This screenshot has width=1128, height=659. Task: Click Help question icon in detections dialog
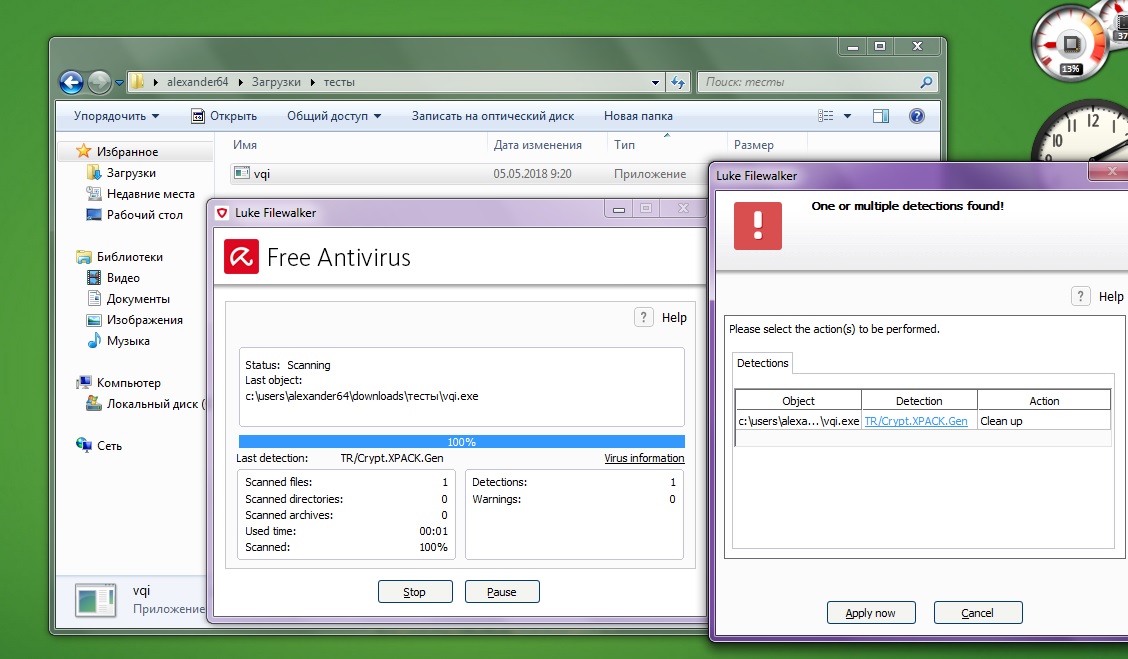(1081, 296)
